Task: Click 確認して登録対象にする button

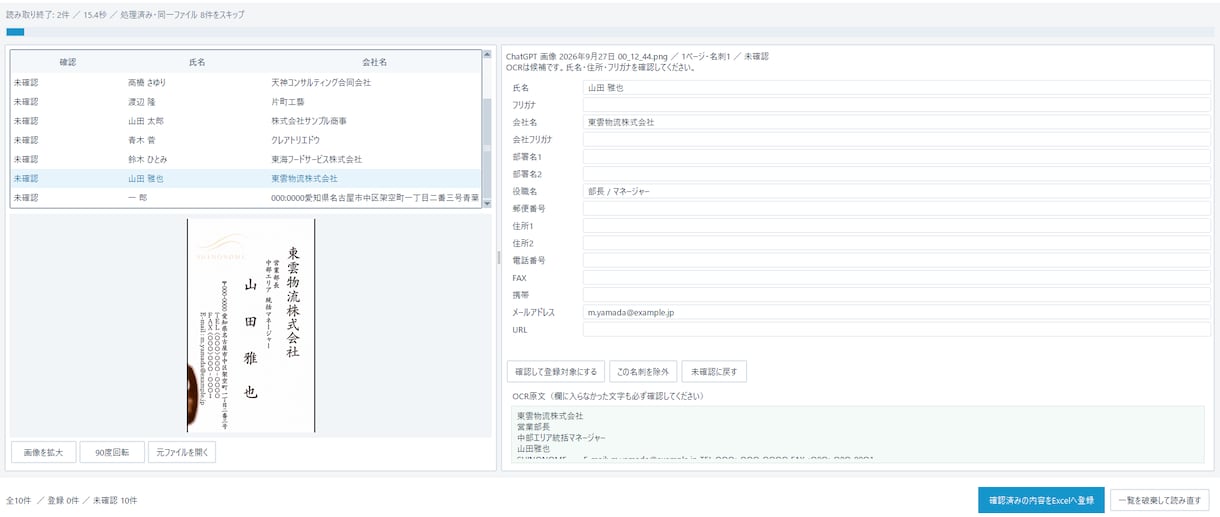Action: [556, 372]
